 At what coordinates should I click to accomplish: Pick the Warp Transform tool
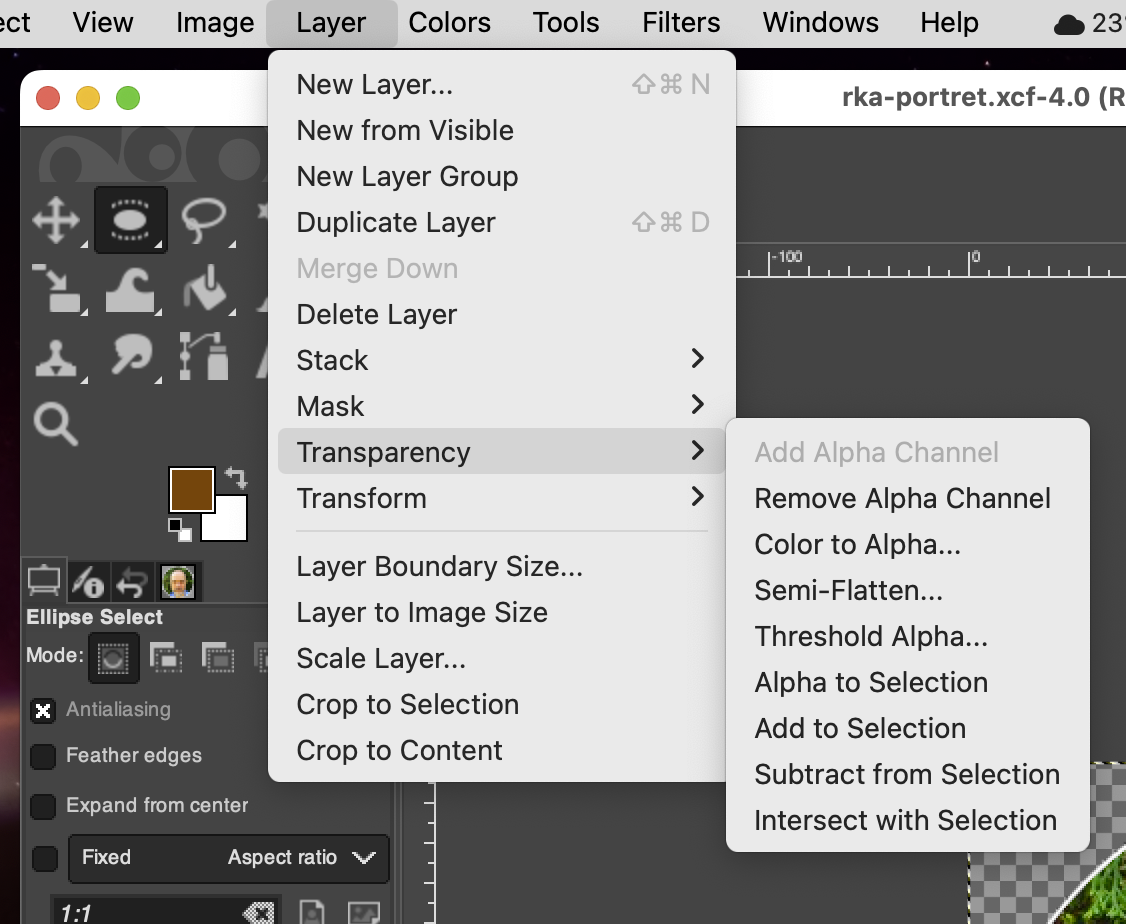[130, 287]
